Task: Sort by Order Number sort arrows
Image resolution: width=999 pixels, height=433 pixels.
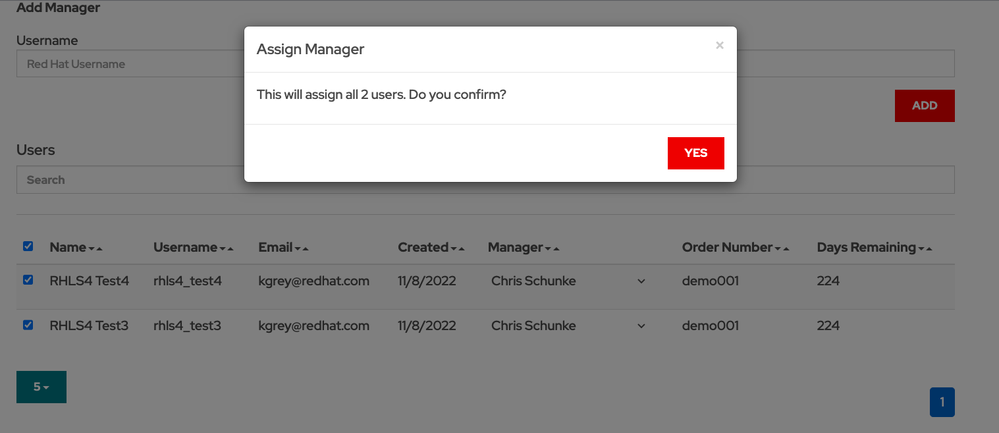Action: pos(784,248)
